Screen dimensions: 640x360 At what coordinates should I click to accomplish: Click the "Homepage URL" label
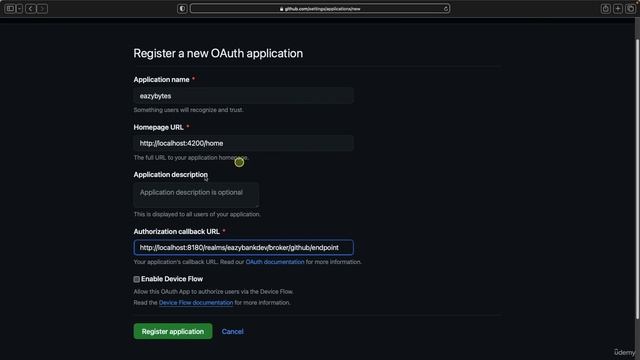pos(158,127)
